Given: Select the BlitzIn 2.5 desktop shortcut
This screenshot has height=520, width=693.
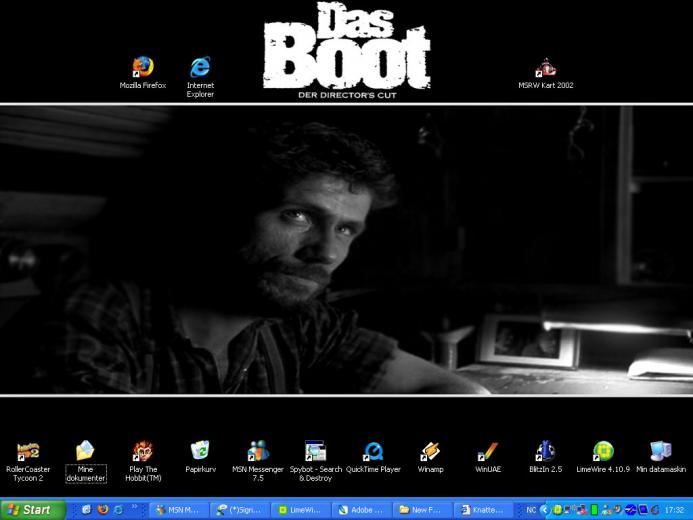Looking at the screenshot, I should click(545, 457).
